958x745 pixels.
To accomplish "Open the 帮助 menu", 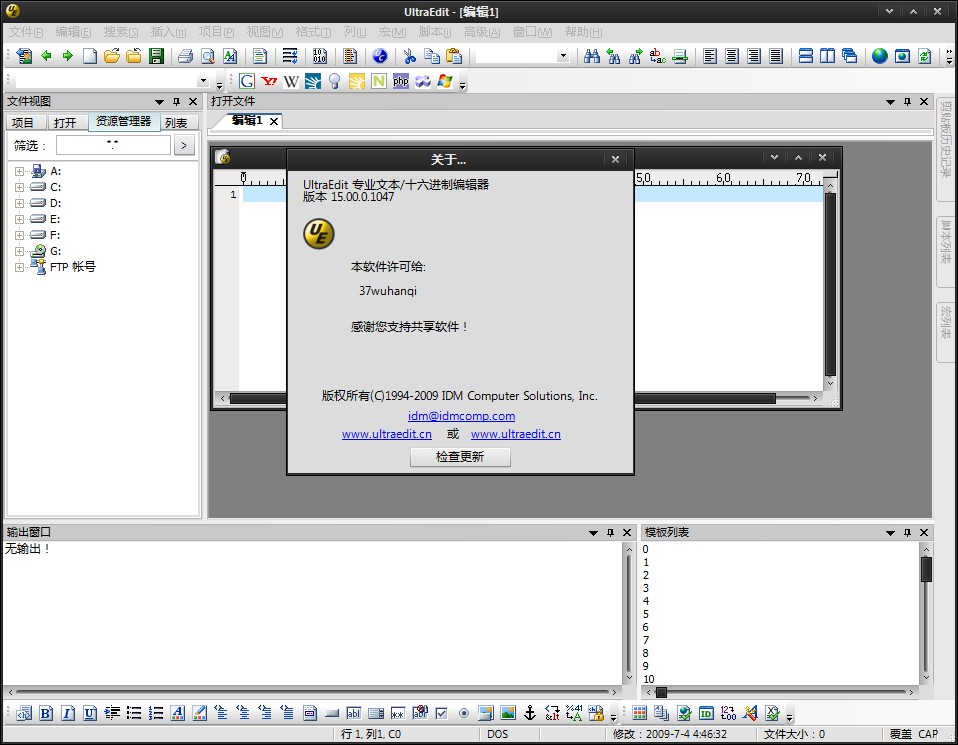I will 583,32.
